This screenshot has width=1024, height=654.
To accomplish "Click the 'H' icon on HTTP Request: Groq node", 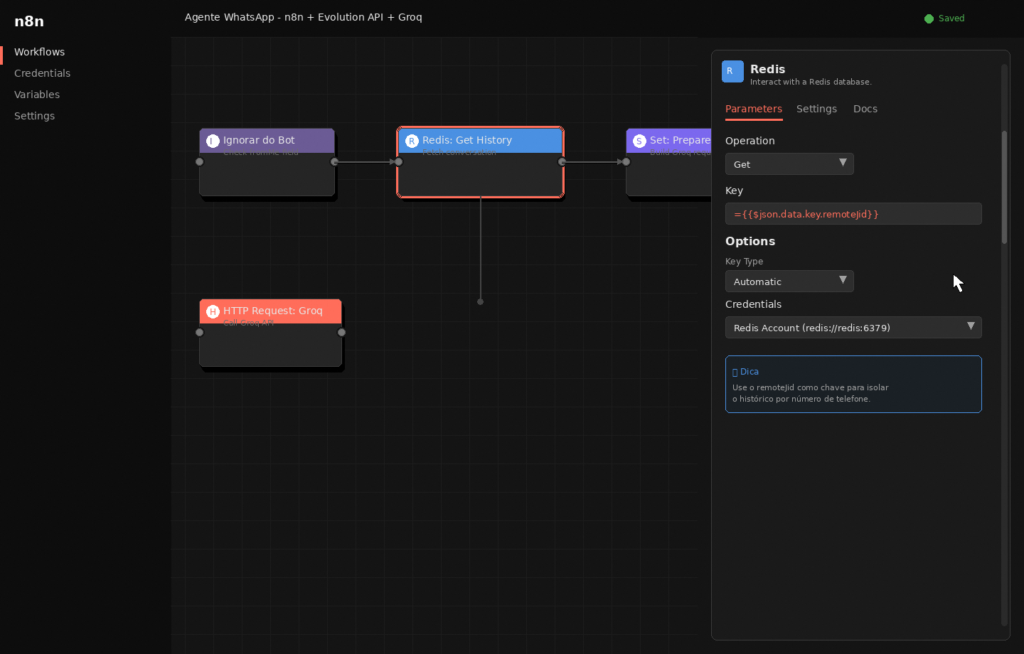I will [212, 312].
